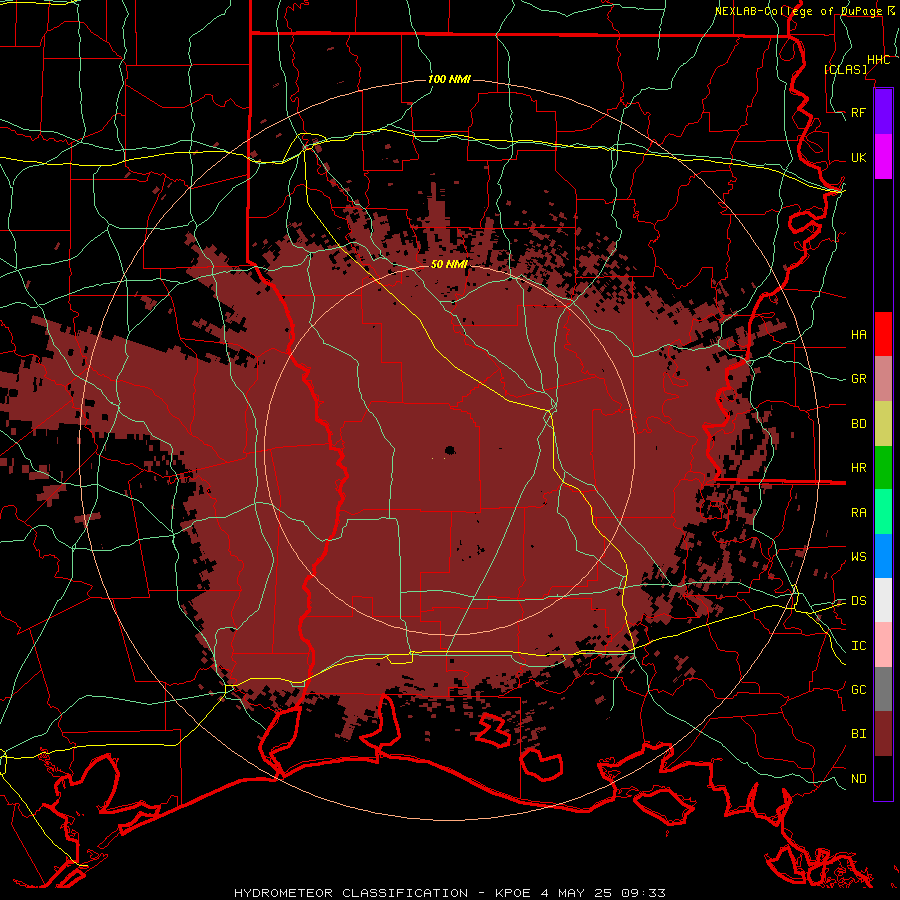Click the DS white legend color swatch
This screenshot has height=900, width=900.
pyautogui.click(x=883, y=600)
